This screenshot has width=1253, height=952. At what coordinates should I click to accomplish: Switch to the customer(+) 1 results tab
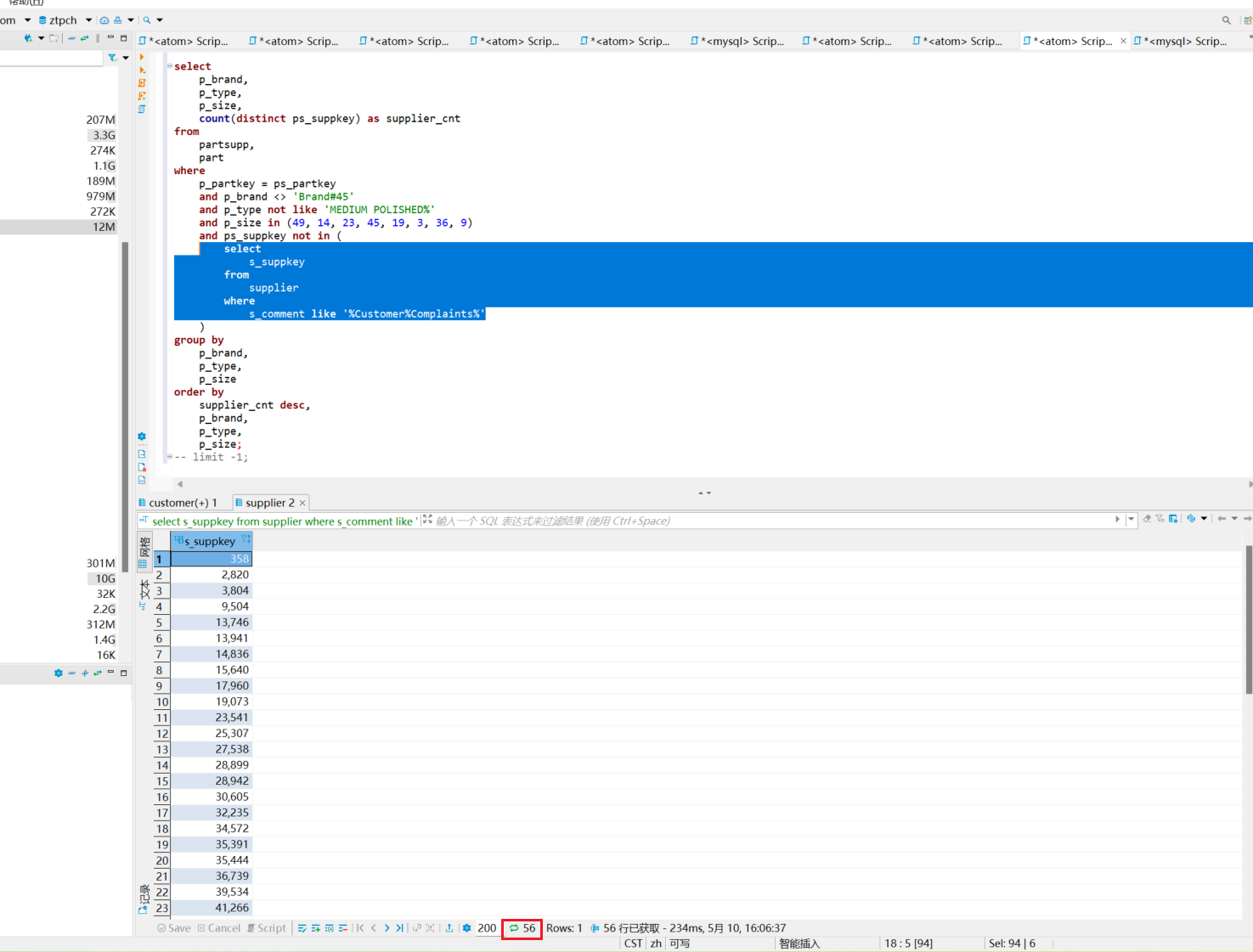tap(178, 503)
